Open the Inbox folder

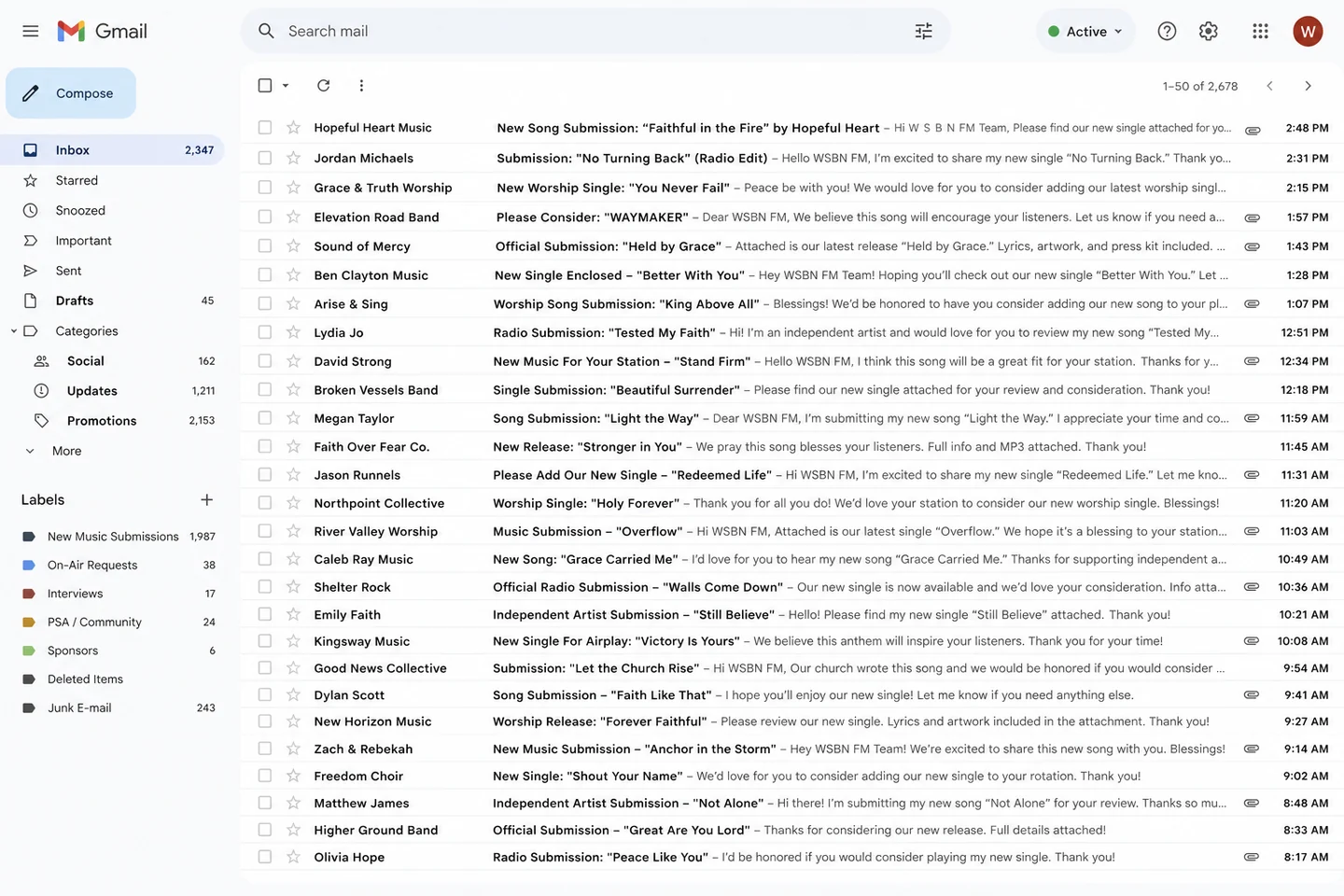pyautogui.click(x=112, y=150)
